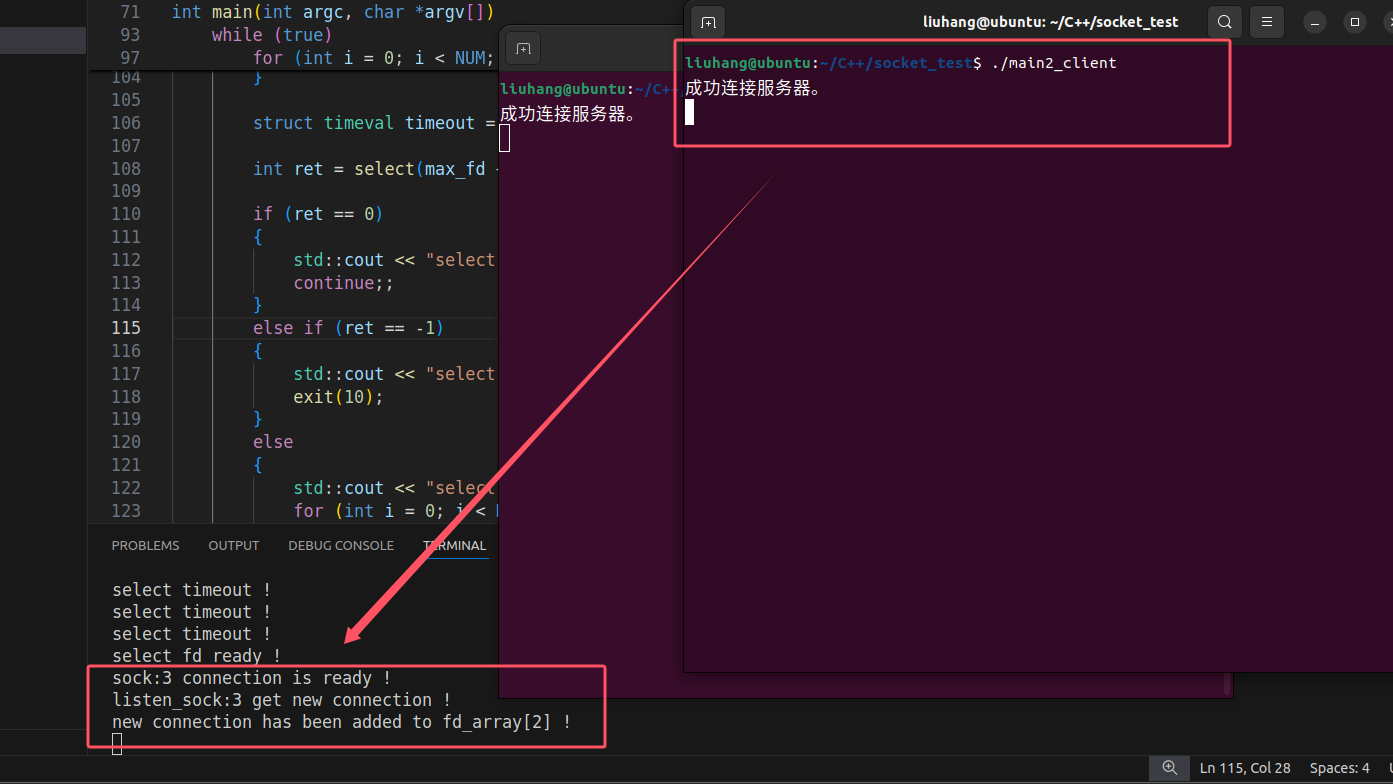Click 'new connection has been added to fd_array[2] !' line

[342, 722]
